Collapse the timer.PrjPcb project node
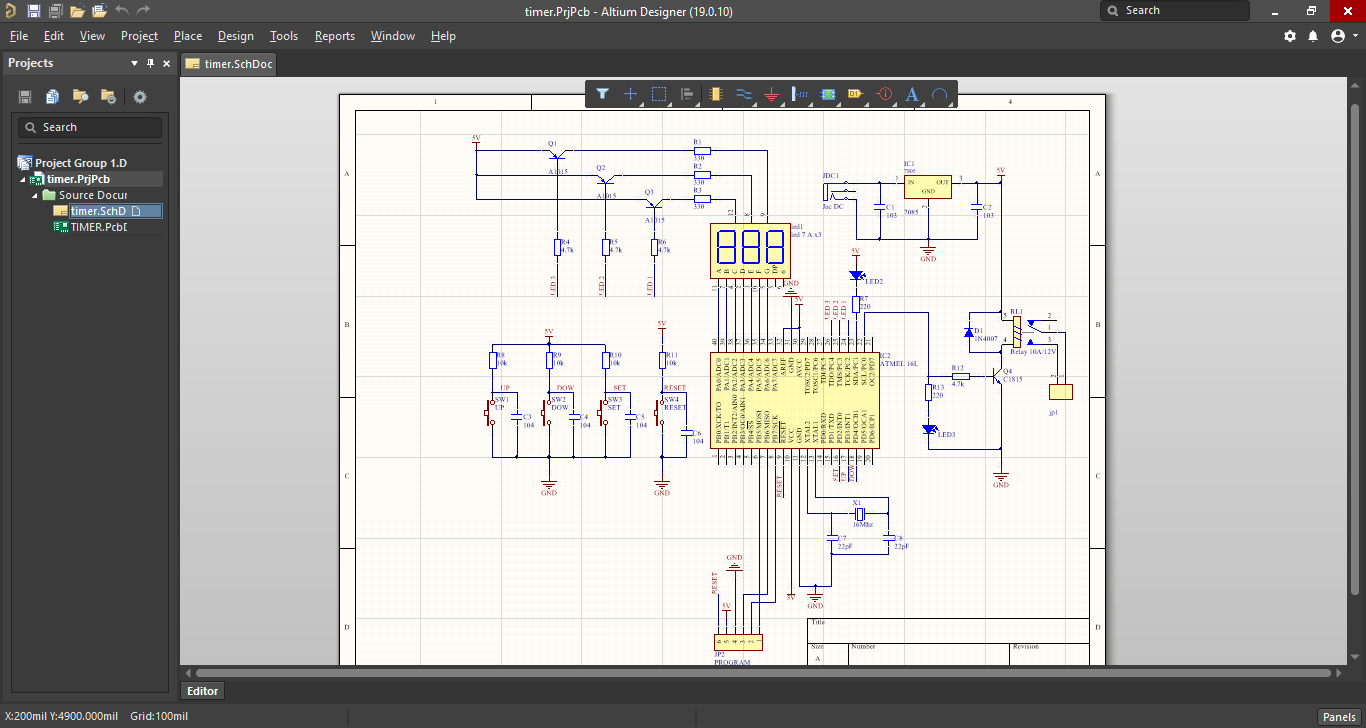Viewport: 1366px width, 728px height. pyautogui.click(x=24, y=180)
